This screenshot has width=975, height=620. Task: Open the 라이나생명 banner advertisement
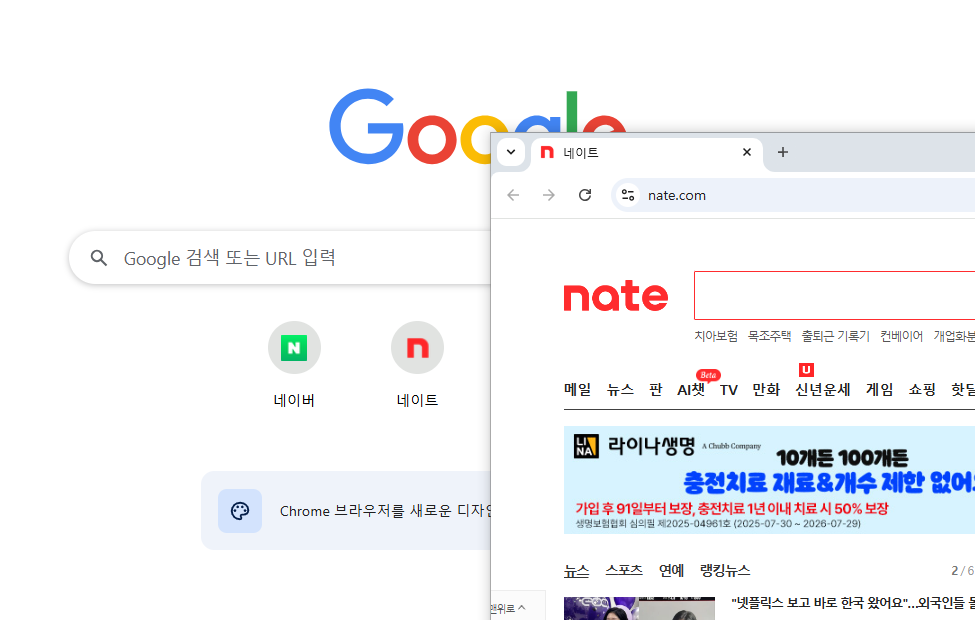click(769, 479)
